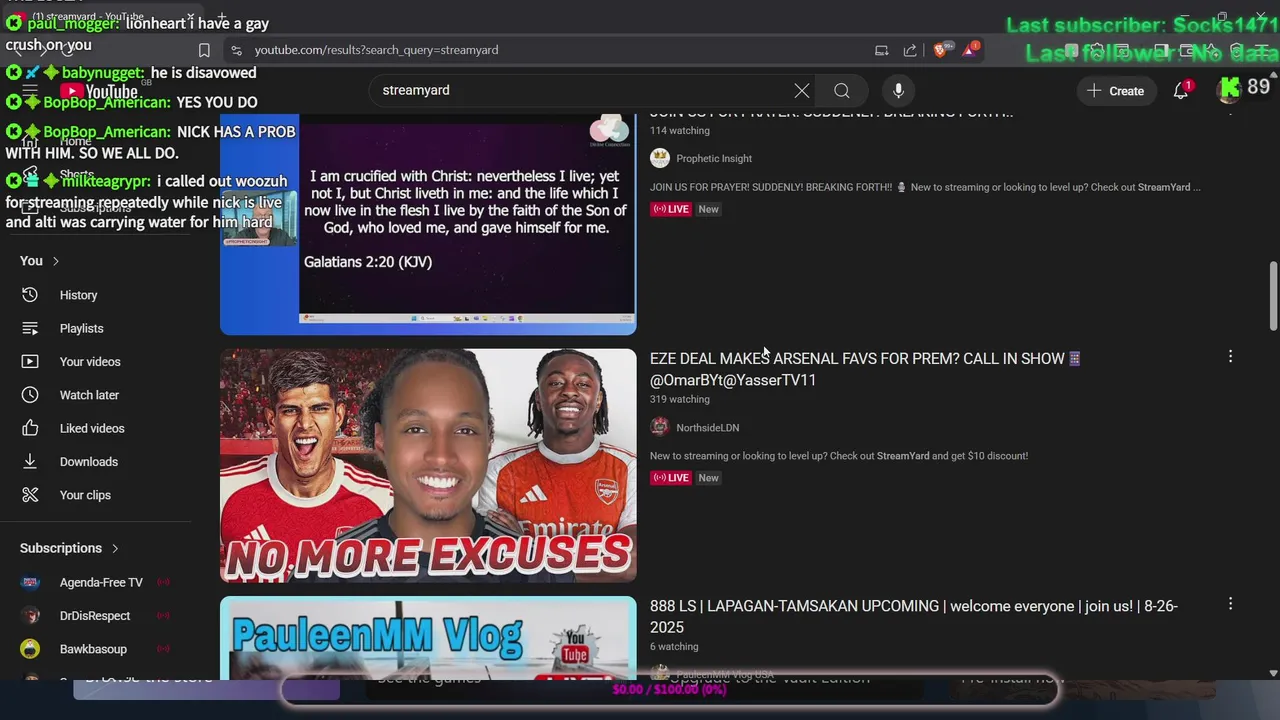Expand the Subscriptions section chevron
Screen dimensions: 1280x720
click(115, 548)
